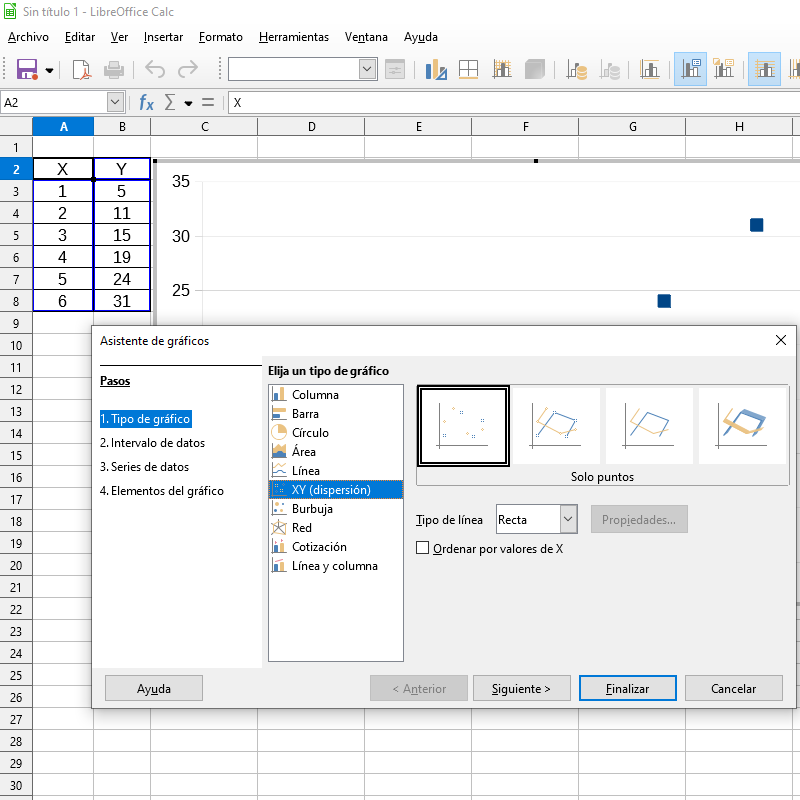Image resolution: width=800 pixels, height=800 pixels.
Task: Click the chart type icon in toolbar
Action: coord(436,69)
